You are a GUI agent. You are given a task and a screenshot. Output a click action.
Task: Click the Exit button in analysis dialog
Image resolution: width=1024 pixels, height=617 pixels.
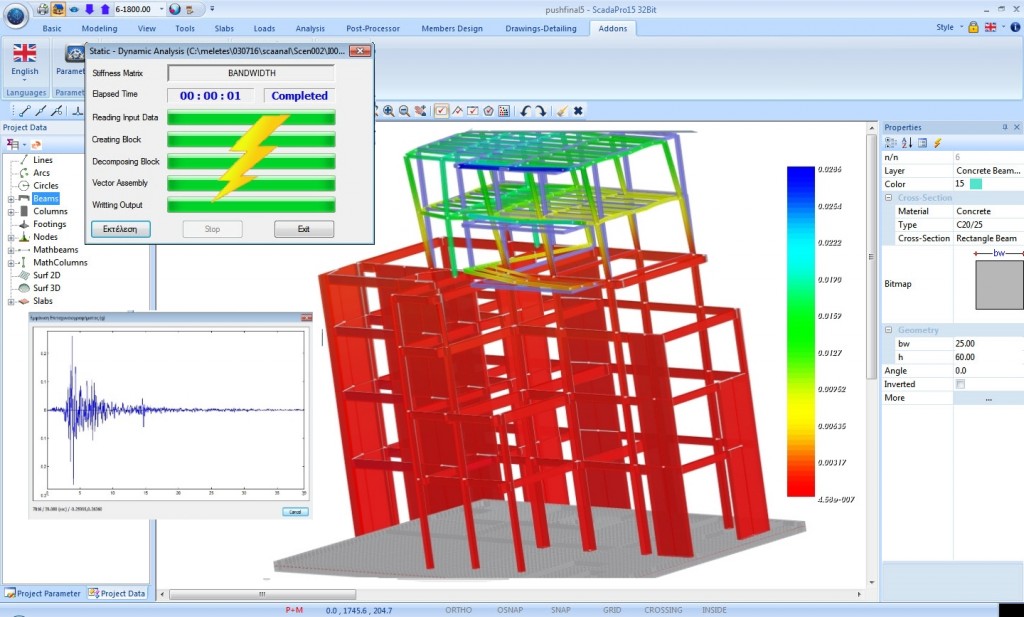pyautogui.click(x=303, y=228)
